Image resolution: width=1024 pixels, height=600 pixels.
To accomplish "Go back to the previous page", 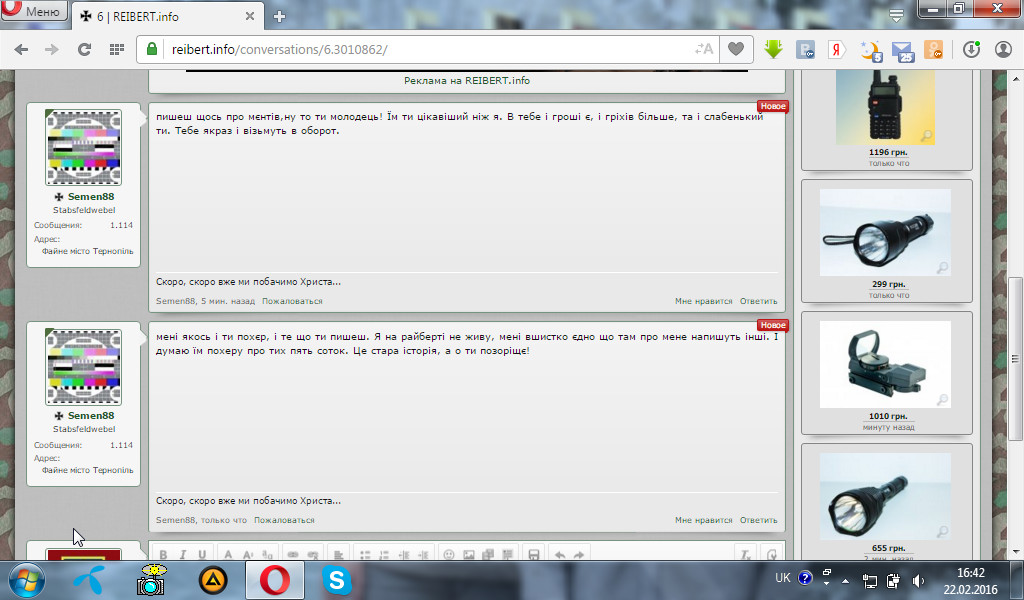I will point(21,50).
